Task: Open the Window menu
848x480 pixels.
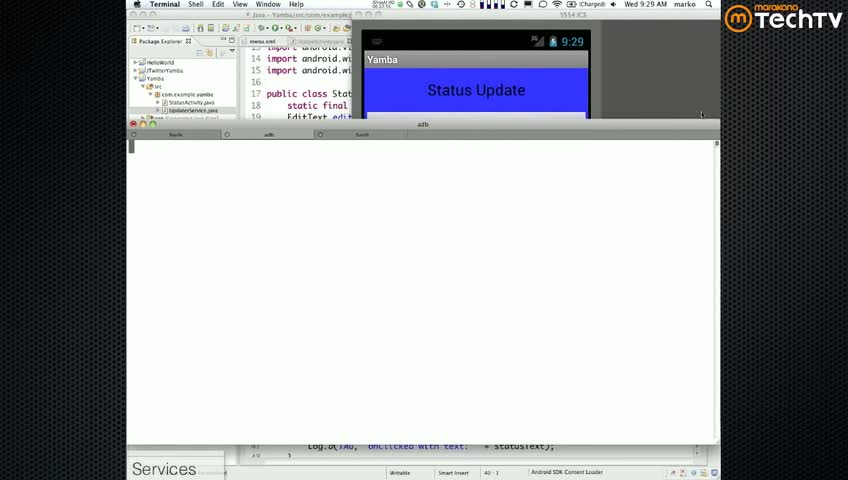Action: click(x=268, y=4)
